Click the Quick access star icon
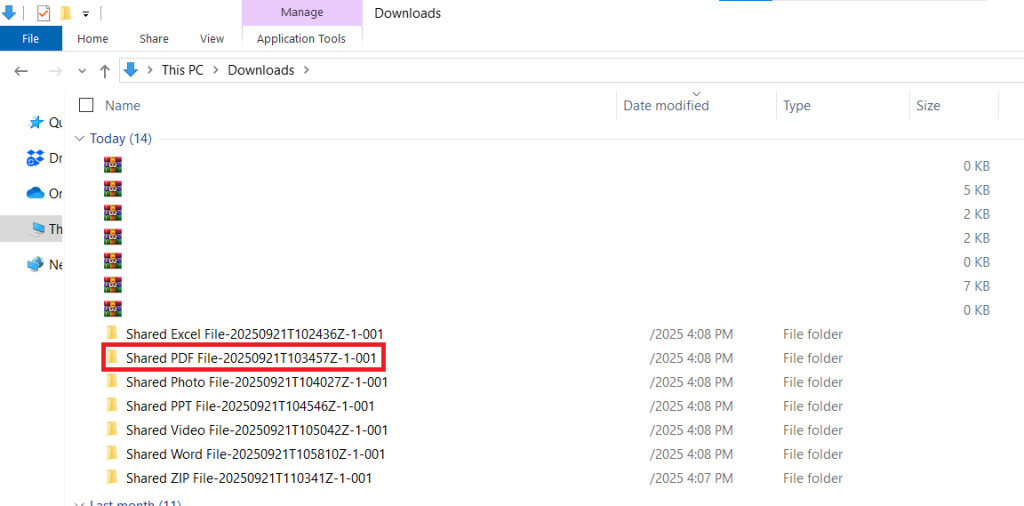The image size is (1024, 506). pos(37,122)
